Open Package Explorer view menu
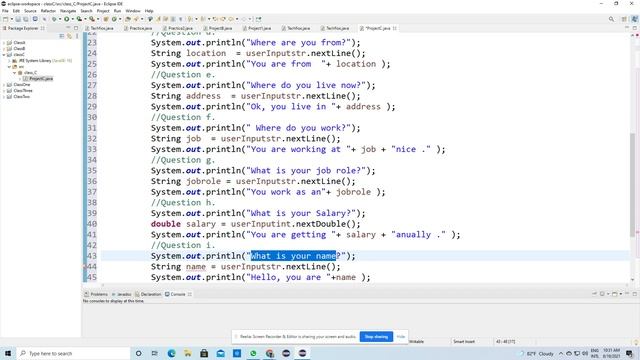The image size is (640, 360). tap(77, 36)
